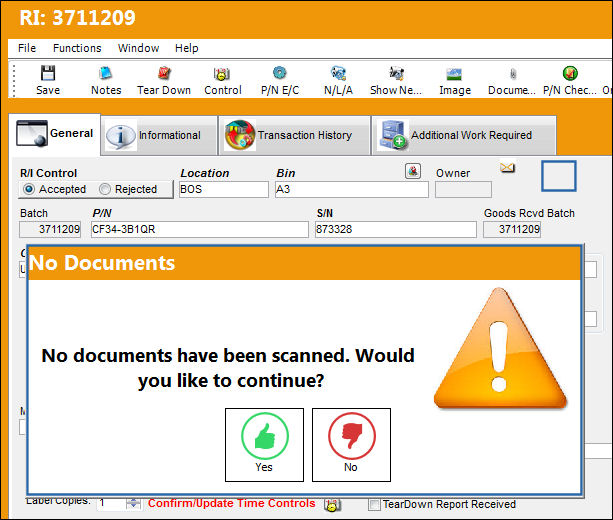Click the P/N field CF34-3B1QR
The height and width of the screenshot is (520, 613).
coord(199,229)
